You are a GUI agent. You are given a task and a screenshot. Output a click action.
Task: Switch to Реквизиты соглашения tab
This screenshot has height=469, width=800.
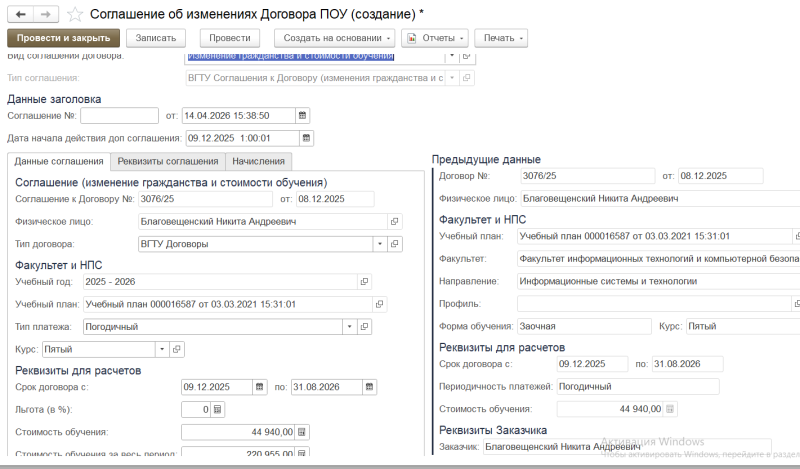[x=168, y=161]
